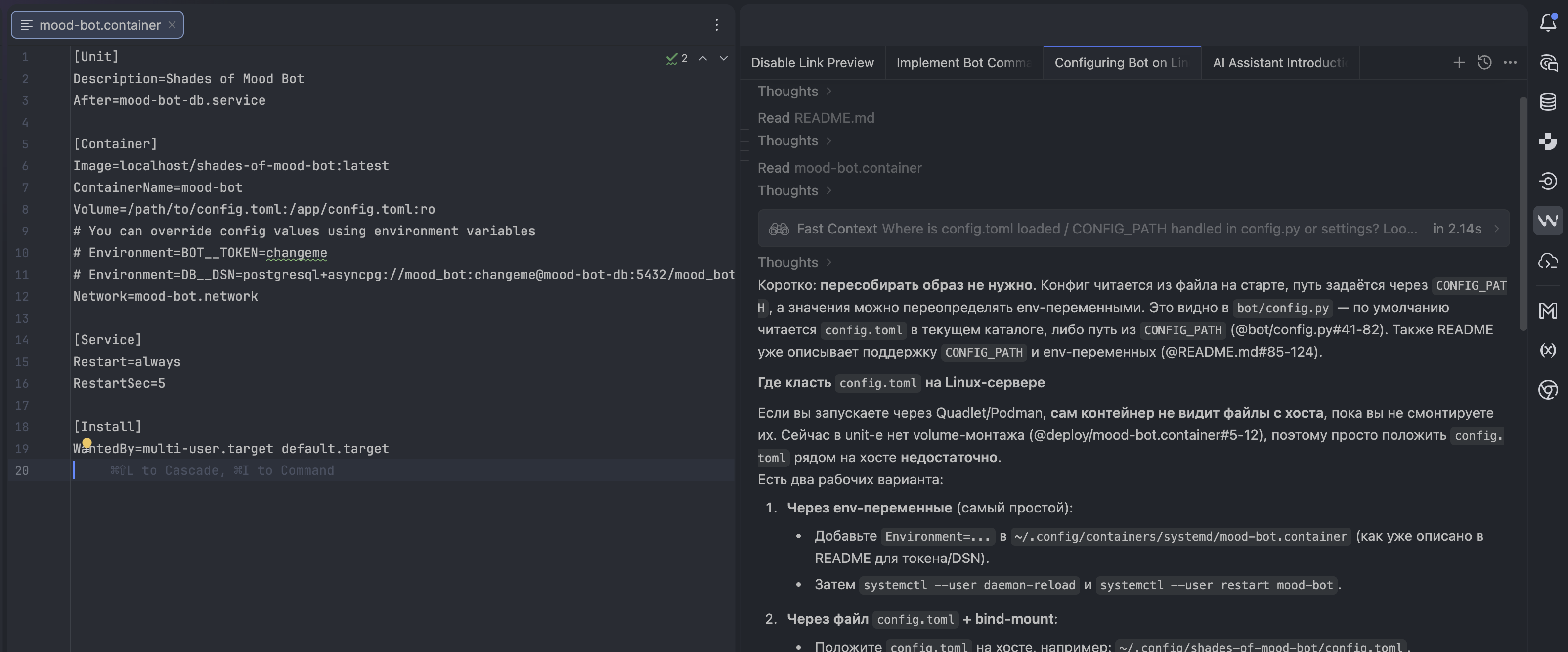The image size is (1568, 652).
Task: Open the Database tool window
Action: point(1548,102)
